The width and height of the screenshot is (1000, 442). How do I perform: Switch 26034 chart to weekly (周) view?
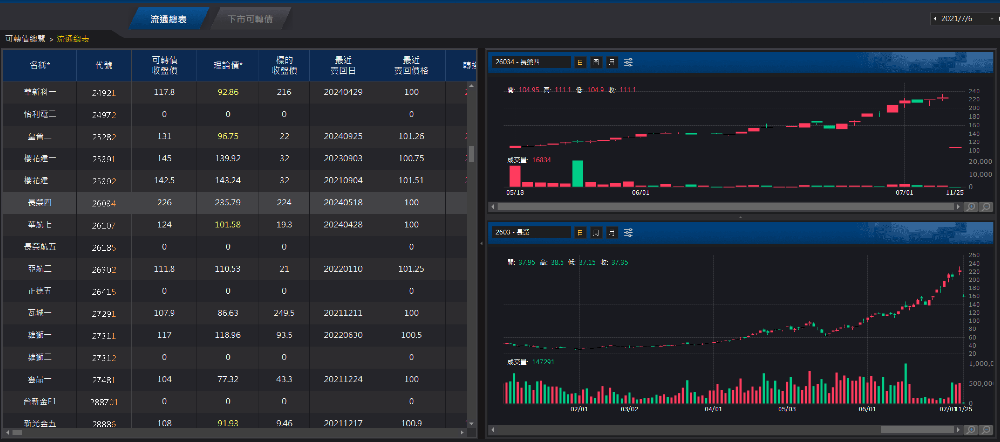click(x=596, y=62)
